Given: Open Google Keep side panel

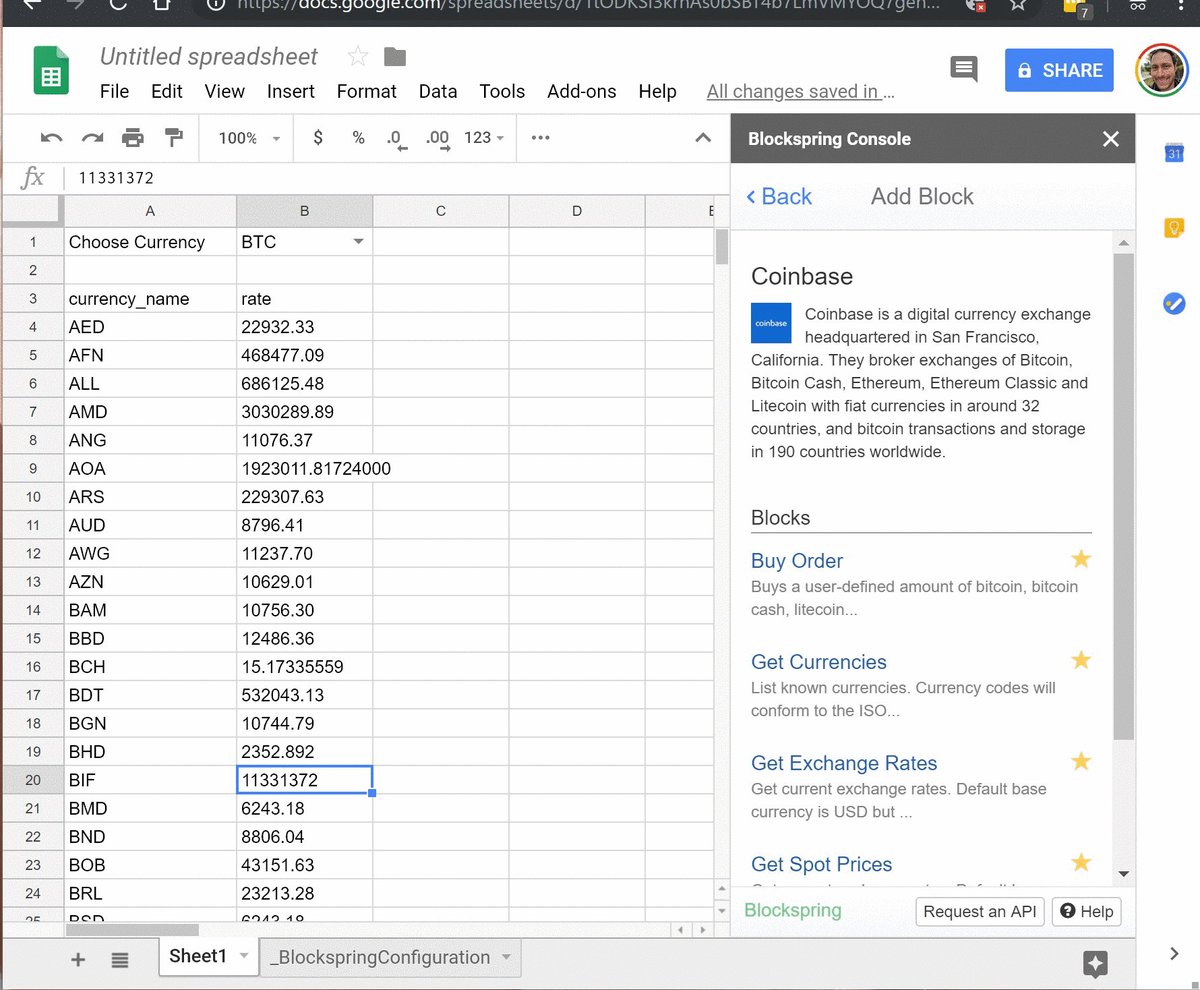Looking at the screenshot, I should point(1174,228).
